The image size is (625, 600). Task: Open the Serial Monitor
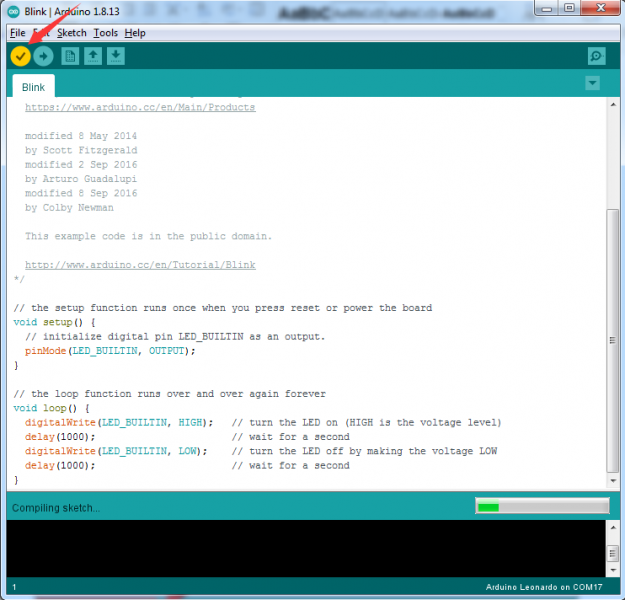(597, 56)
